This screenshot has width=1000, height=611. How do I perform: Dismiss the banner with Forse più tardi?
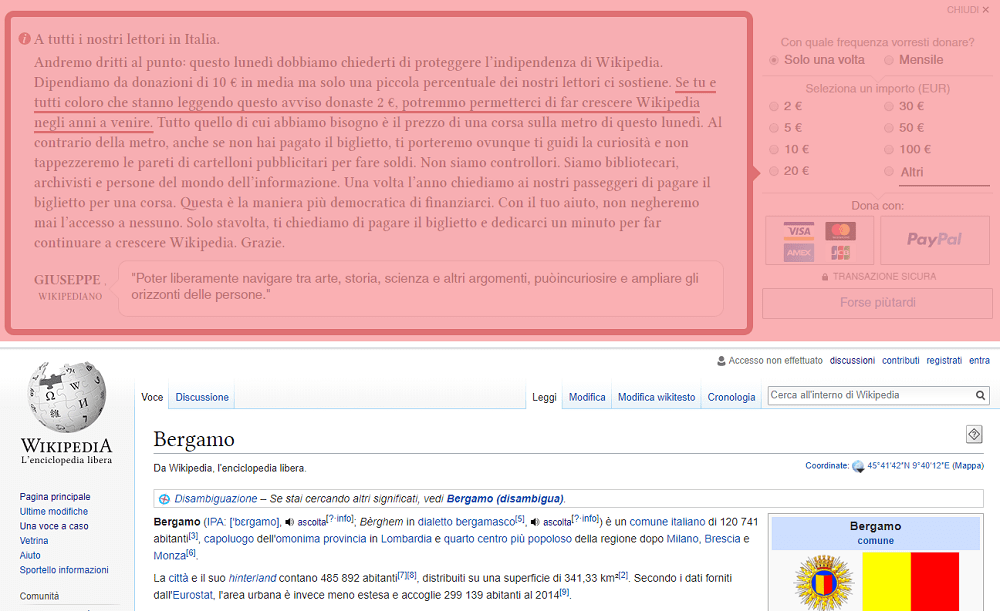877,303
